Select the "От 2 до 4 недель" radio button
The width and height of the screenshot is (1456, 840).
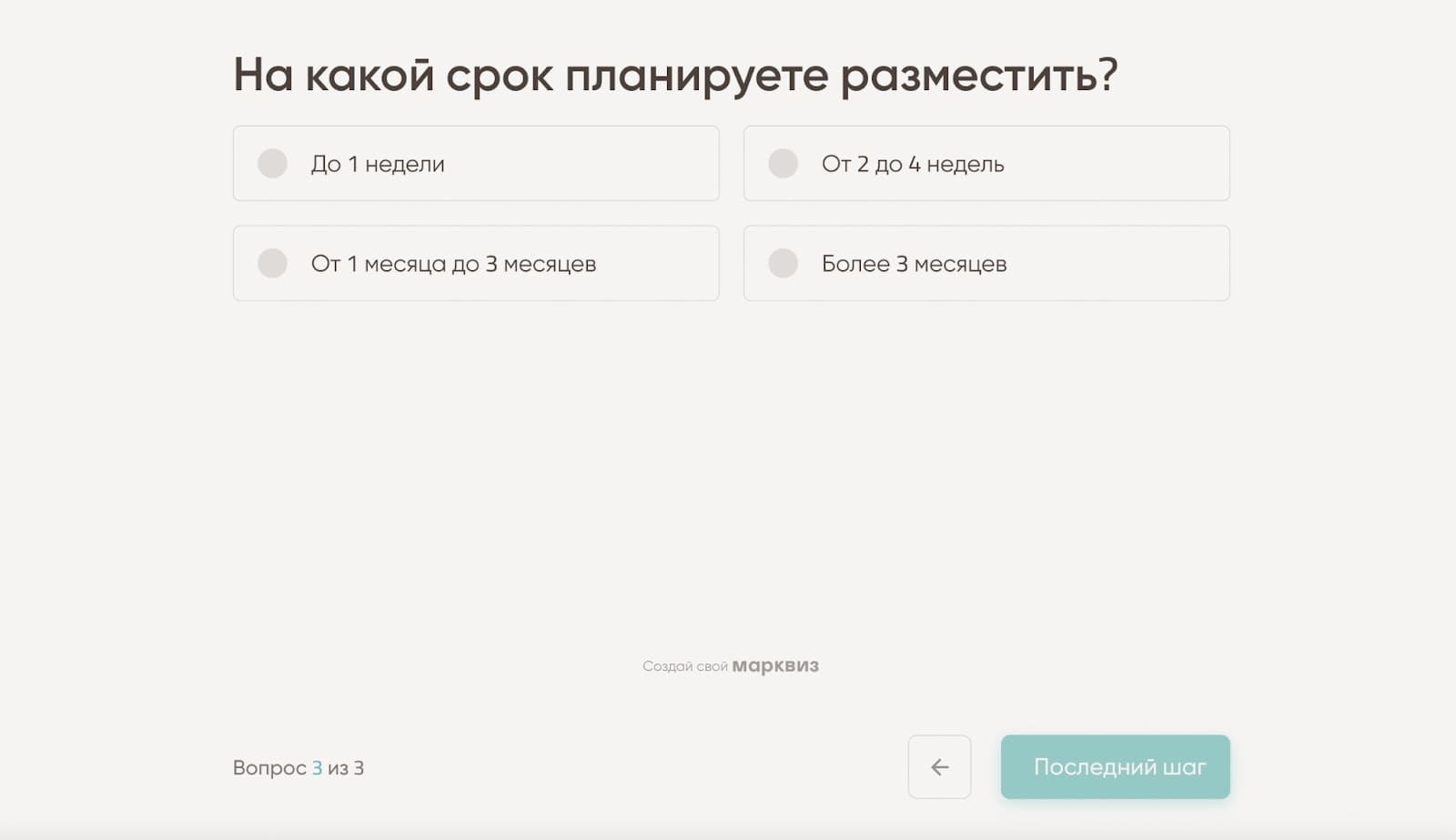783,164
